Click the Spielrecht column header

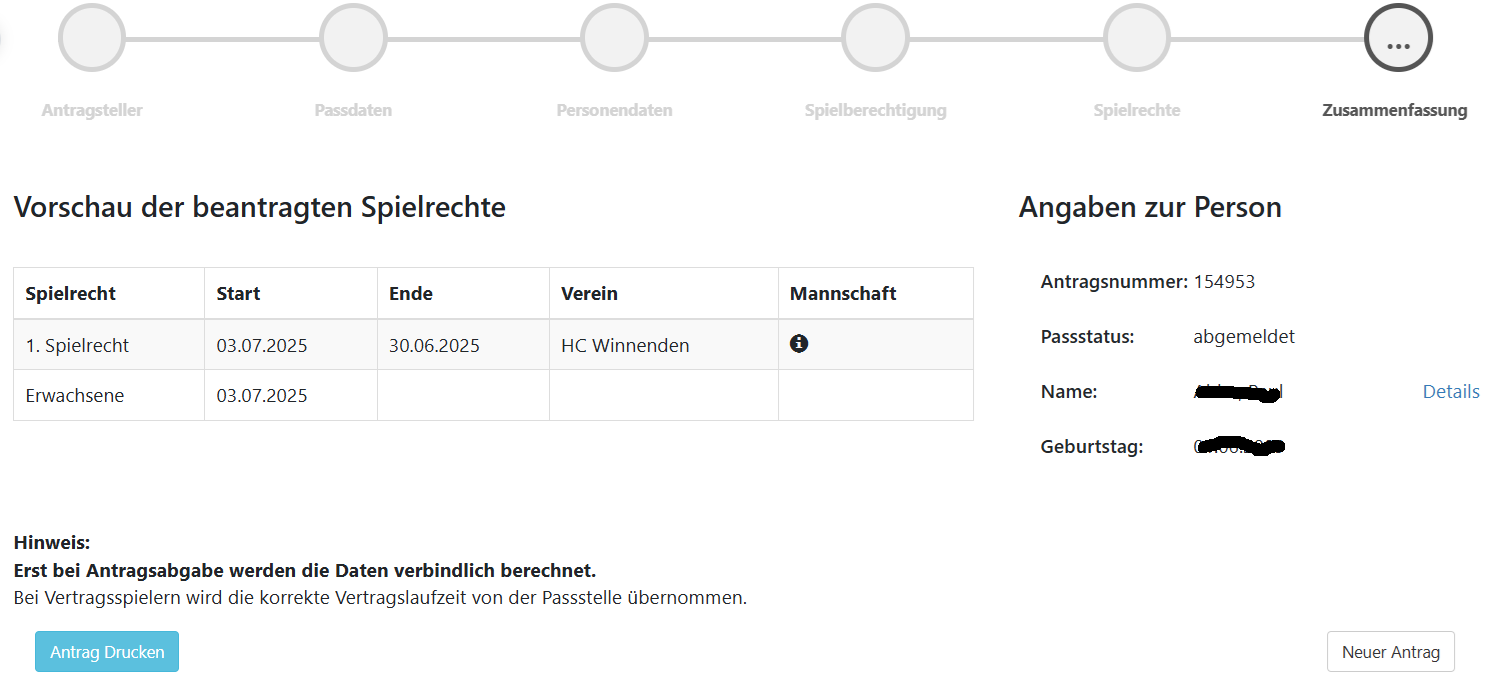[71, 294]
